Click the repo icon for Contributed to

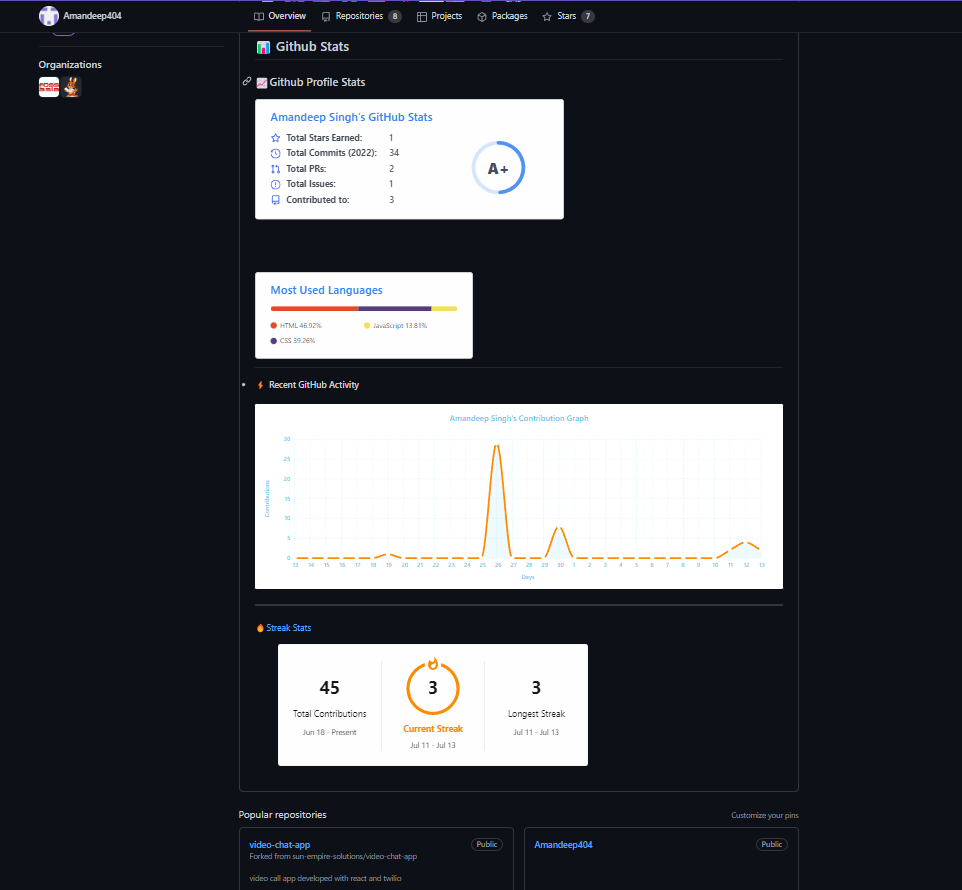coord(275,200)
